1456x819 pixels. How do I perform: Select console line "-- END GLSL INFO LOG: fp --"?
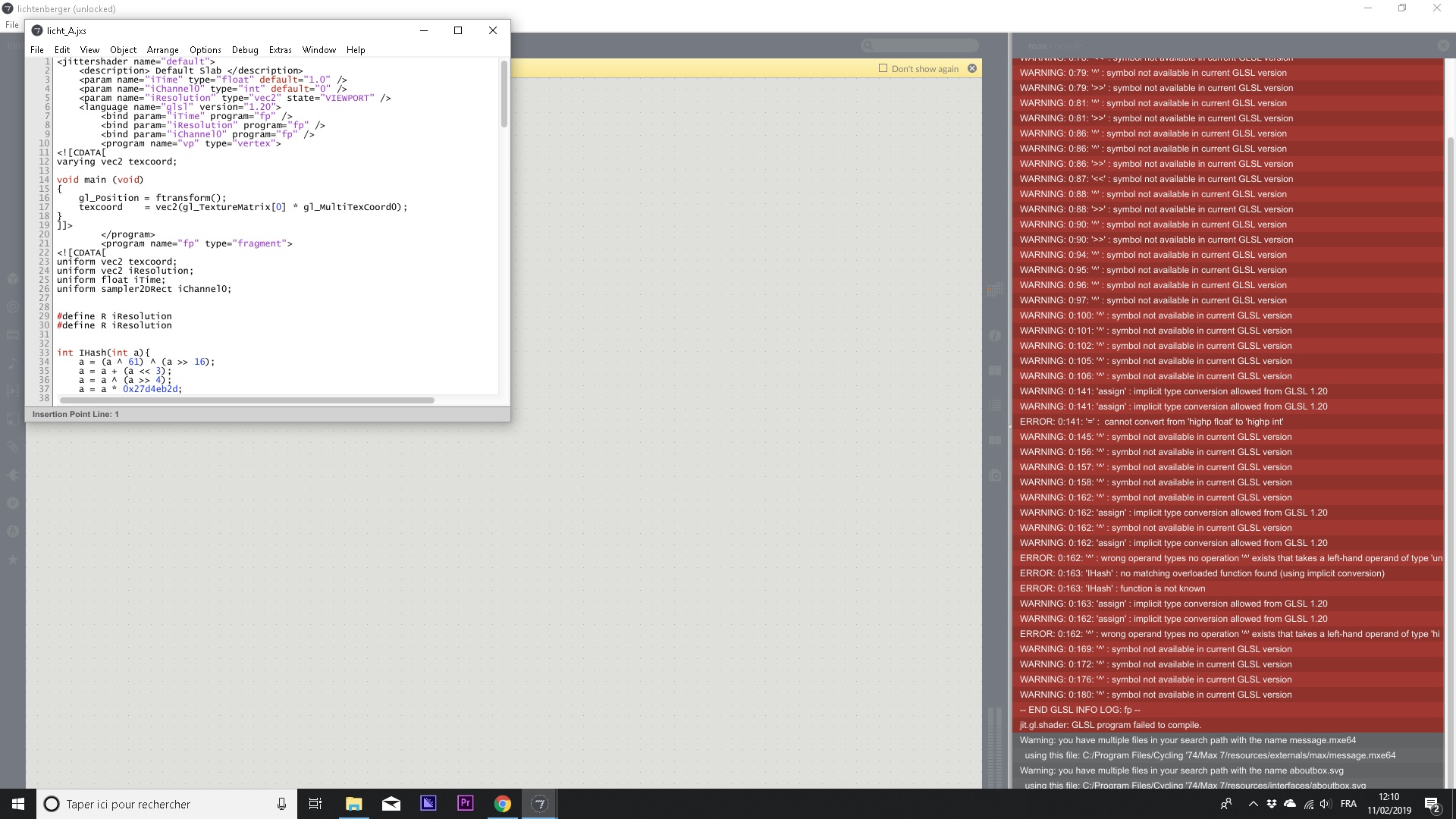coord(1228,710)
